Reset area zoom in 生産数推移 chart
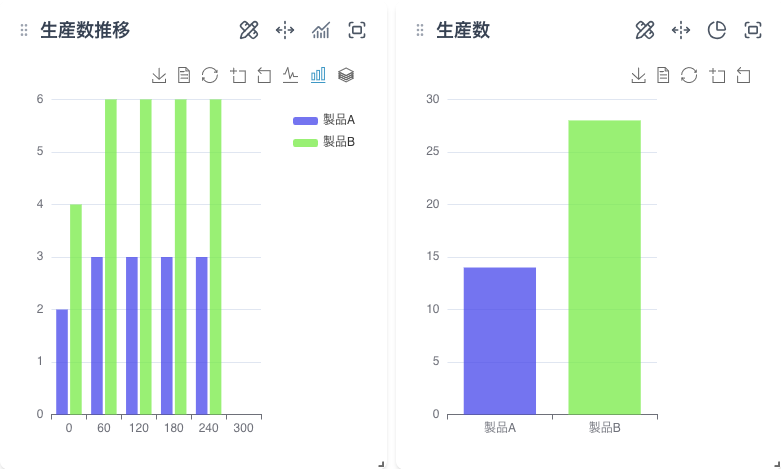This screenshot has width=781, height=469. tap(264, 75)
